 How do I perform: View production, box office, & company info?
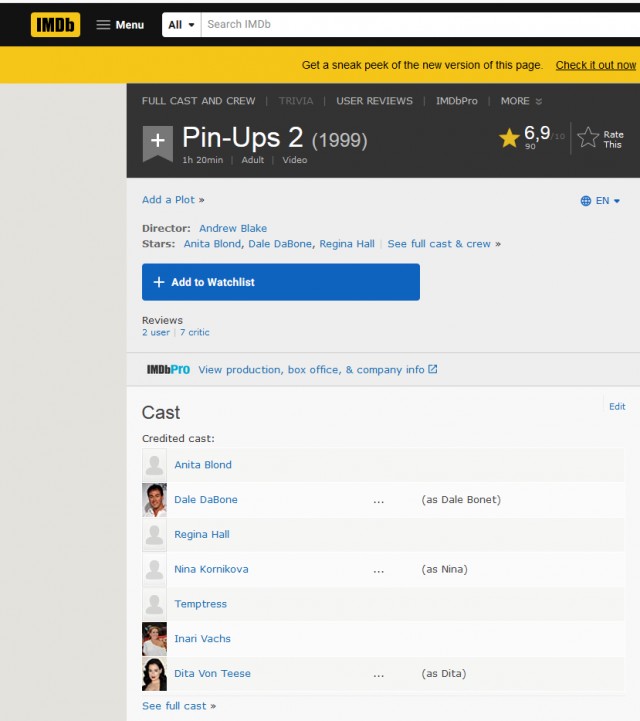(311, 370)
